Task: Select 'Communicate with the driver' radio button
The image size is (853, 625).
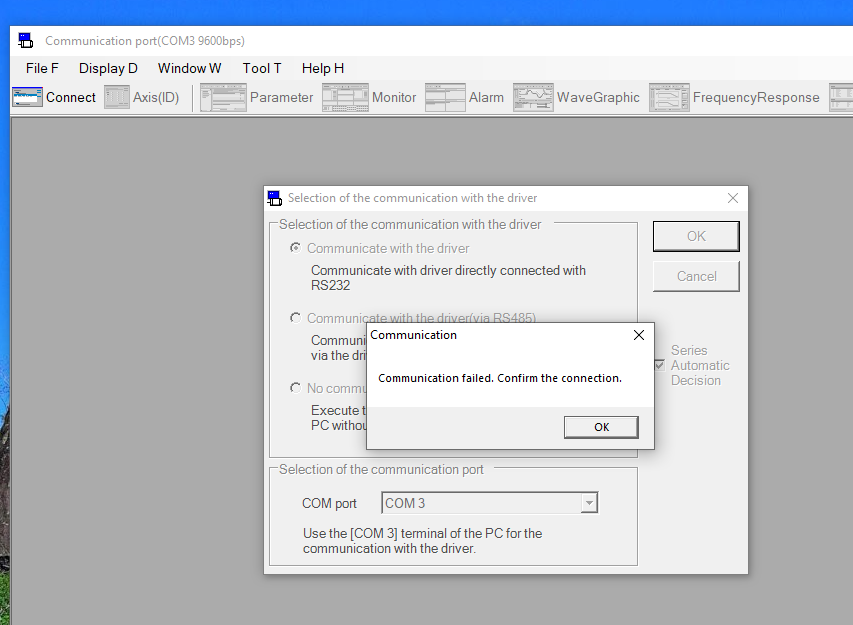Action: [295, 248]
